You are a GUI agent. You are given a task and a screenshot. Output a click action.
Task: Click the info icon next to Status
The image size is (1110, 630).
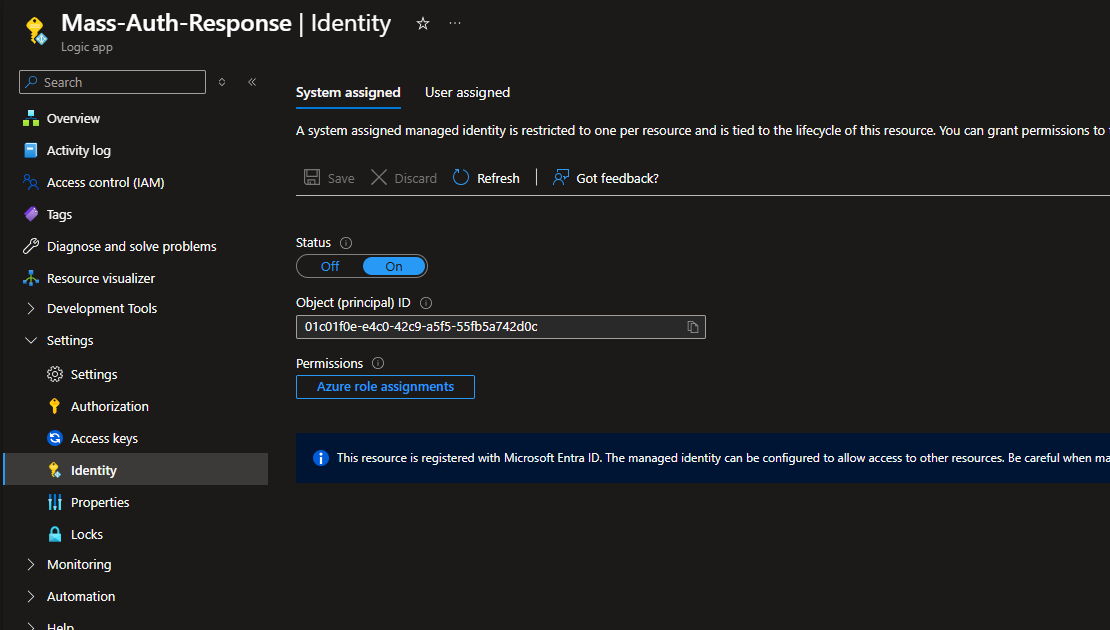(346, 243)
